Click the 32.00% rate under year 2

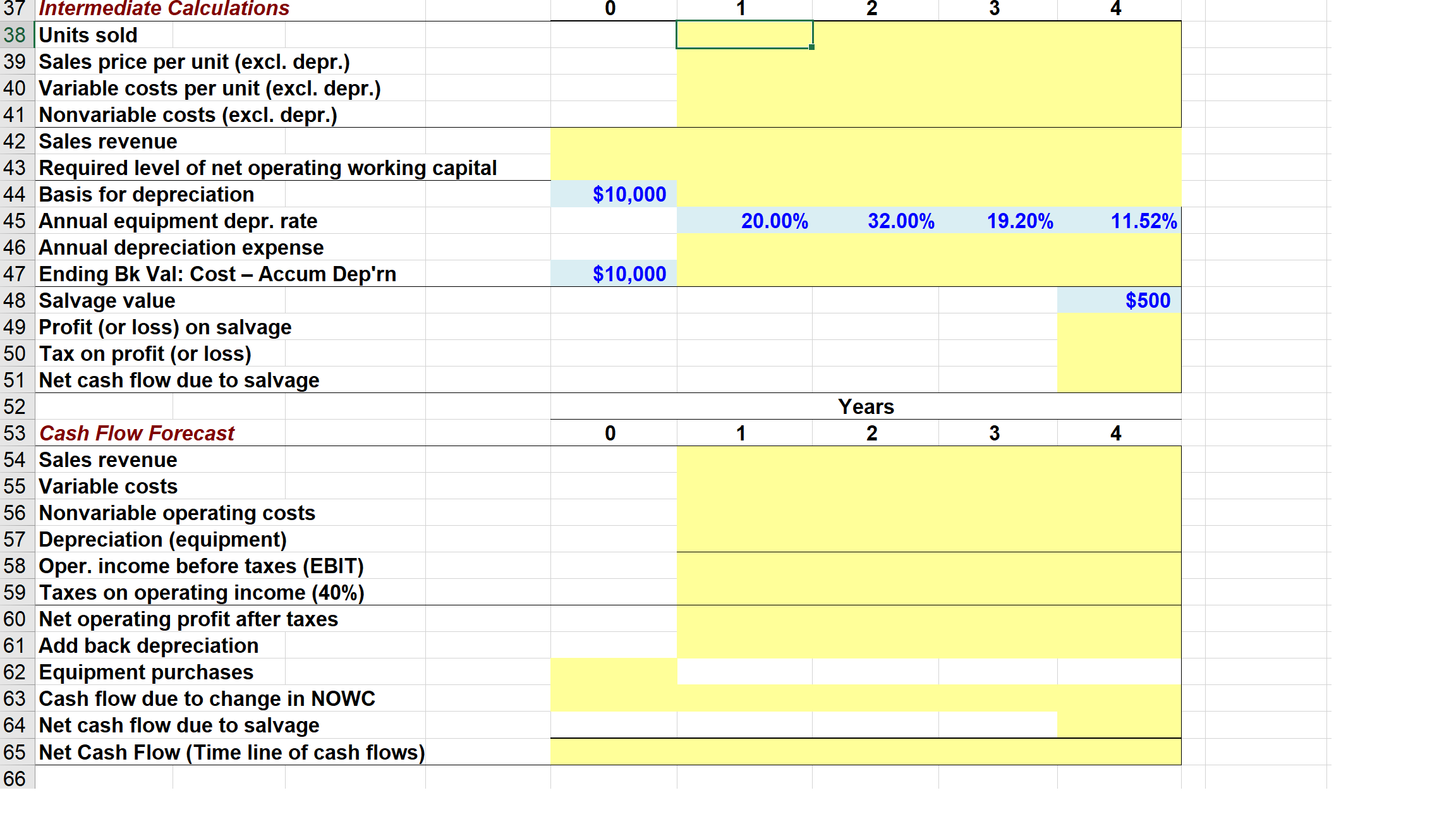click(x=901, y=221)
